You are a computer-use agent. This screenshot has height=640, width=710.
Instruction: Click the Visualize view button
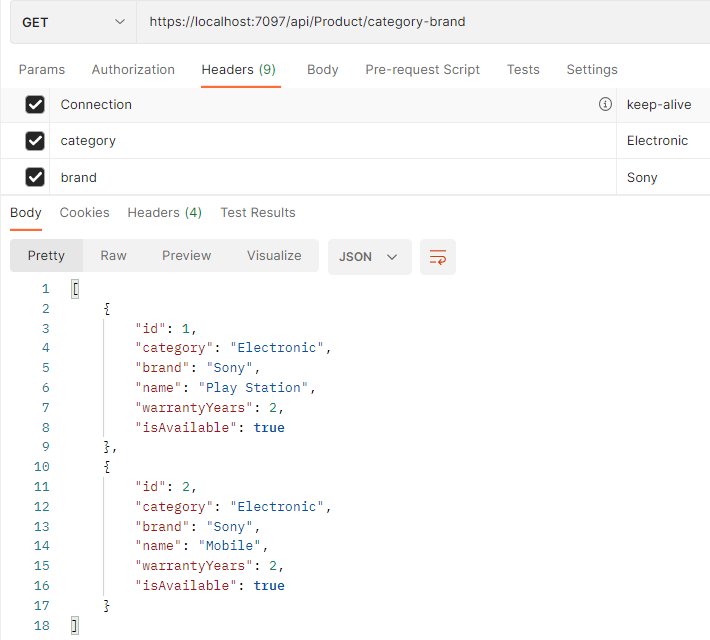point(274,256)
